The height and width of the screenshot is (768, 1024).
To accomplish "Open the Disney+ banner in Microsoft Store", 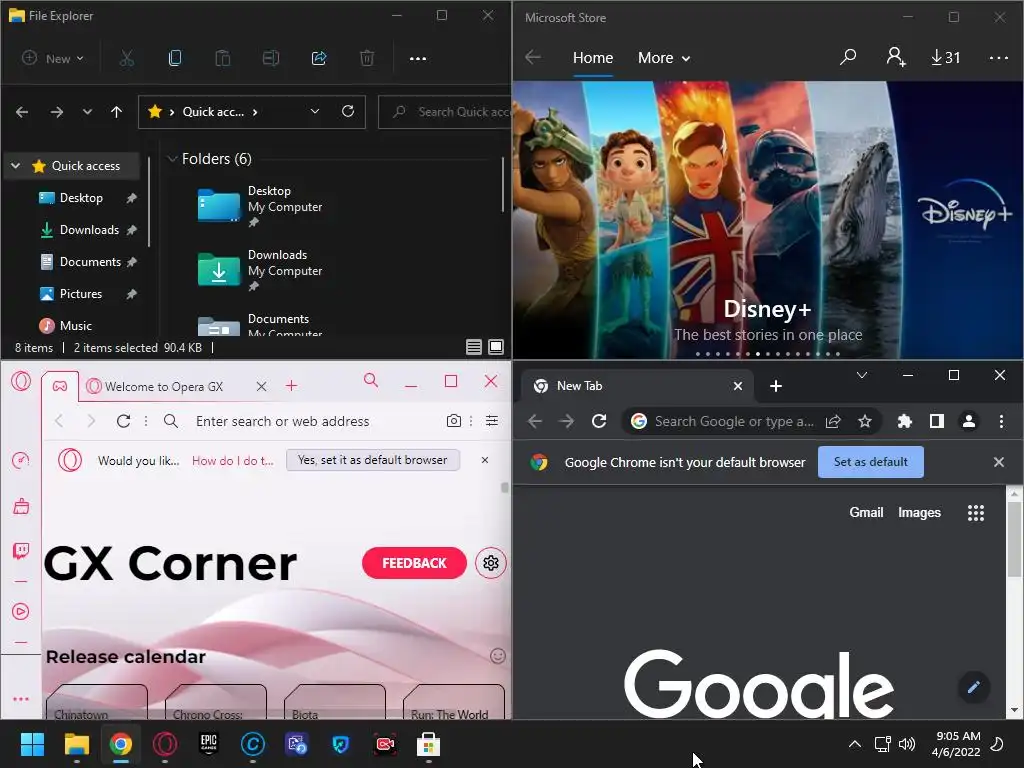I will (x=768, y=219).
